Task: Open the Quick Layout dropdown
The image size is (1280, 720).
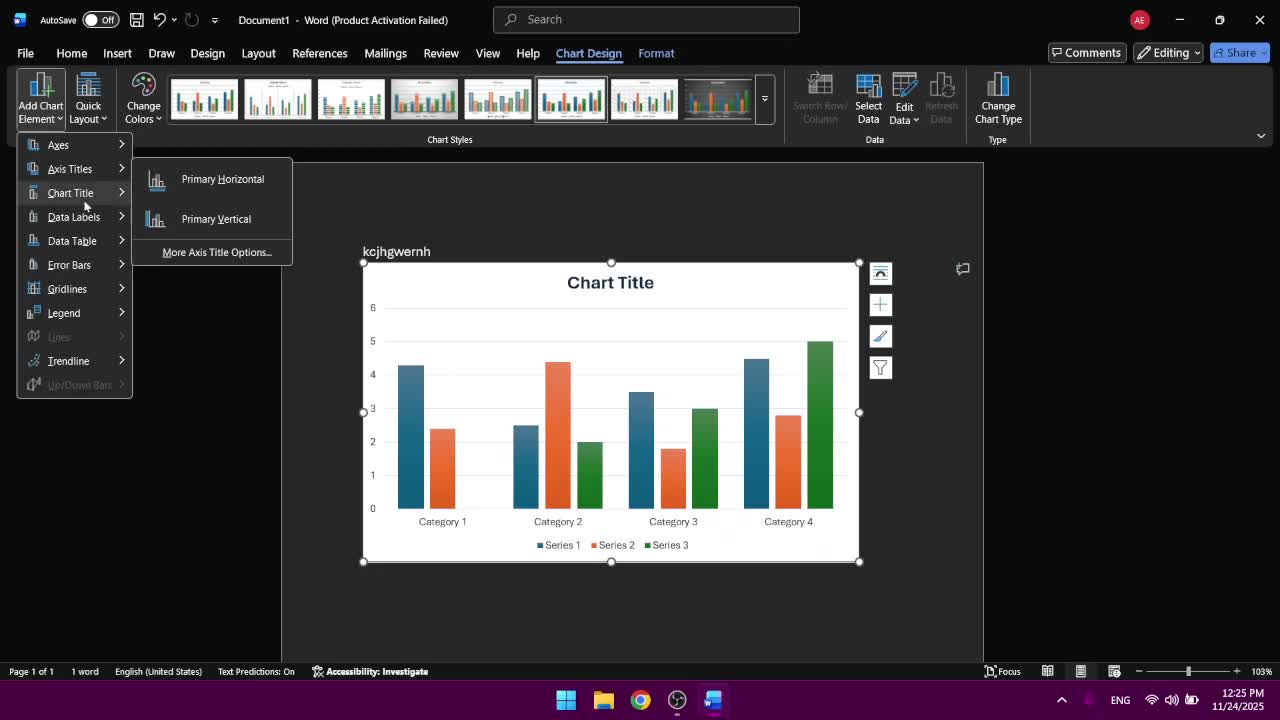Action: click(88, 98)
